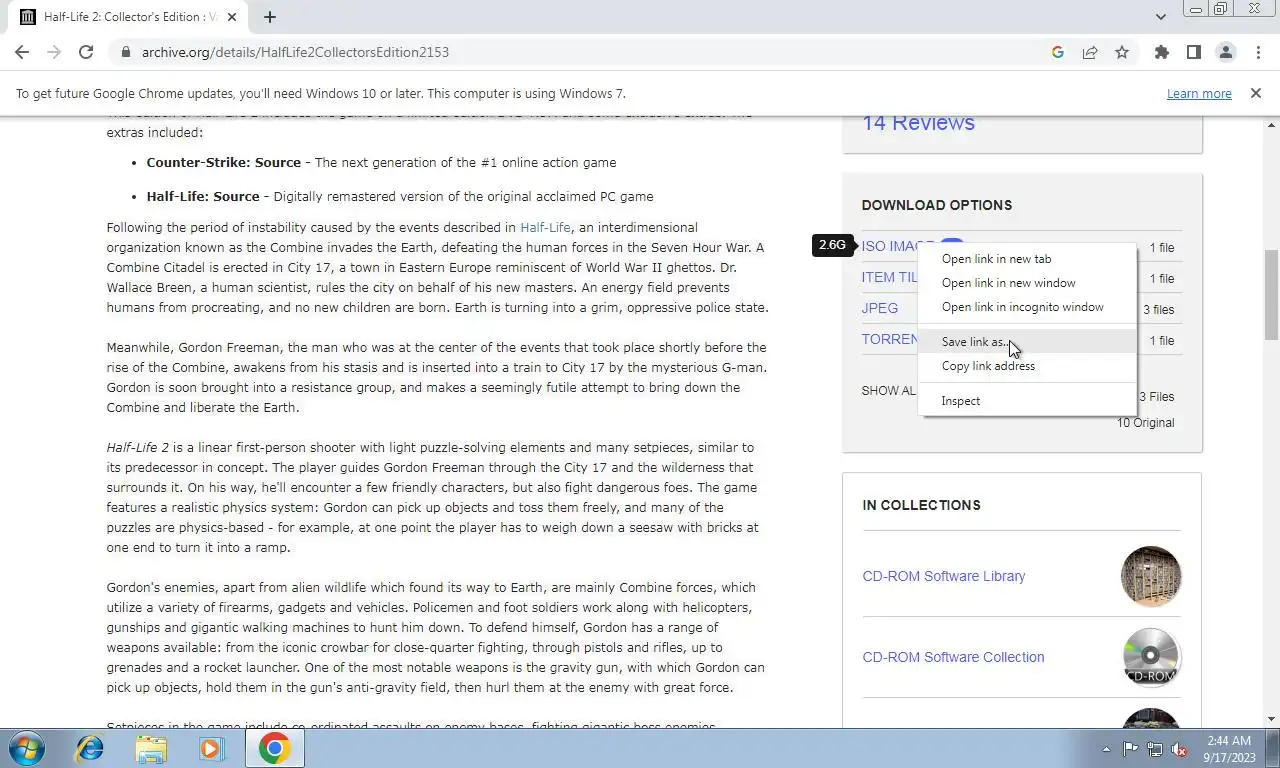This screenshot has height=768, width=1280.
Task: Click the Counter-Strike: Source bullet text
Action: tap(381, 162)
